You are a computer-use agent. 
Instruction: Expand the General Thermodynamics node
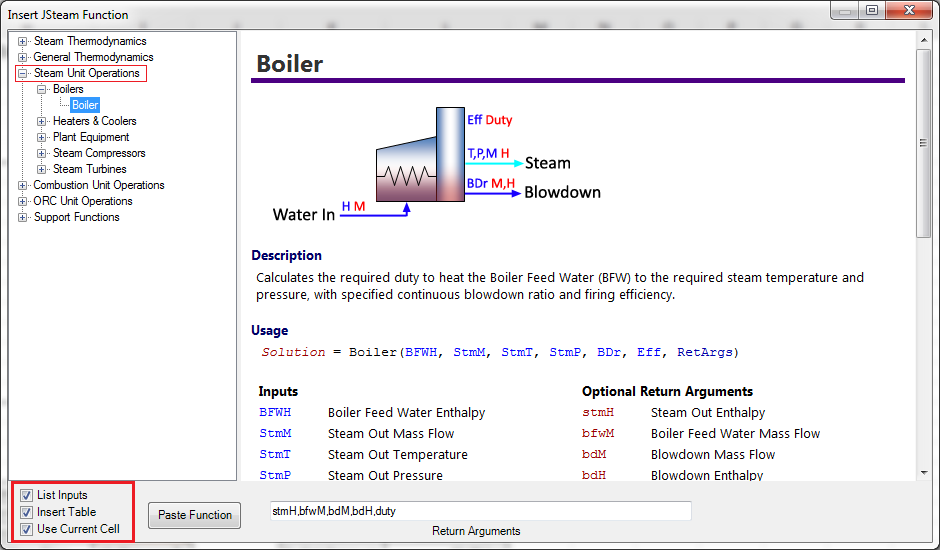[22, 58]
